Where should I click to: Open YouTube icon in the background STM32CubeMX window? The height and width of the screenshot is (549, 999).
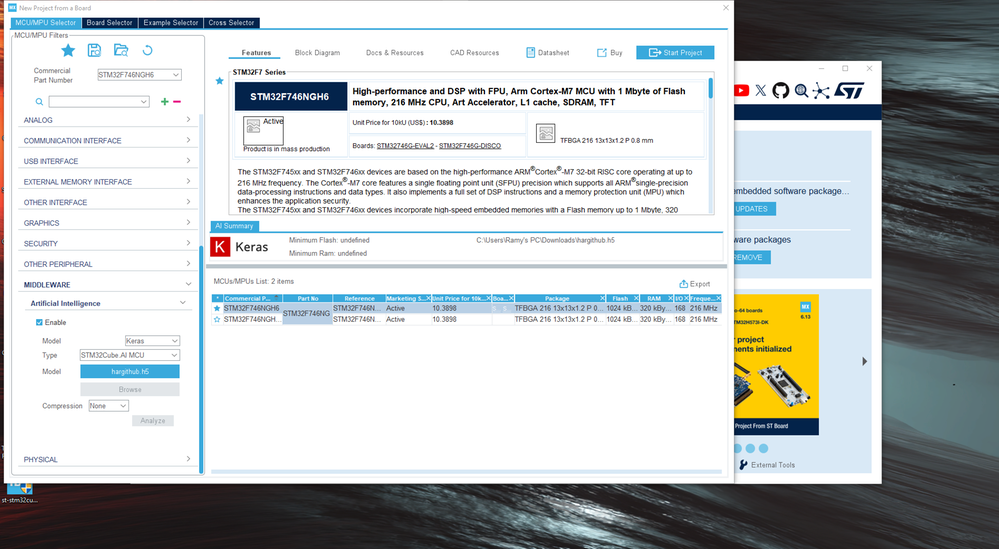(741, 90)
